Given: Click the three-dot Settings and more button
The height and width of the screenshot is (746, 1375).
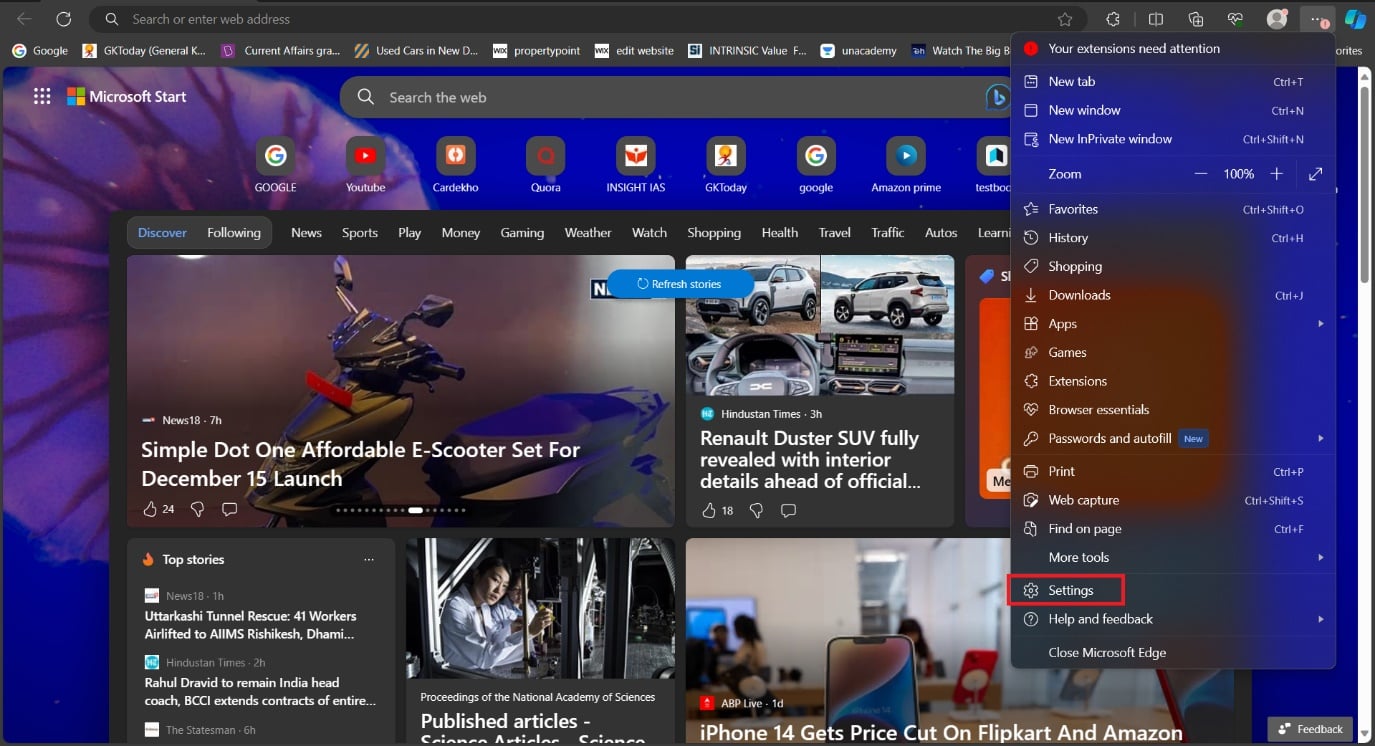Looking at the screenshot, I should 1317,19.
